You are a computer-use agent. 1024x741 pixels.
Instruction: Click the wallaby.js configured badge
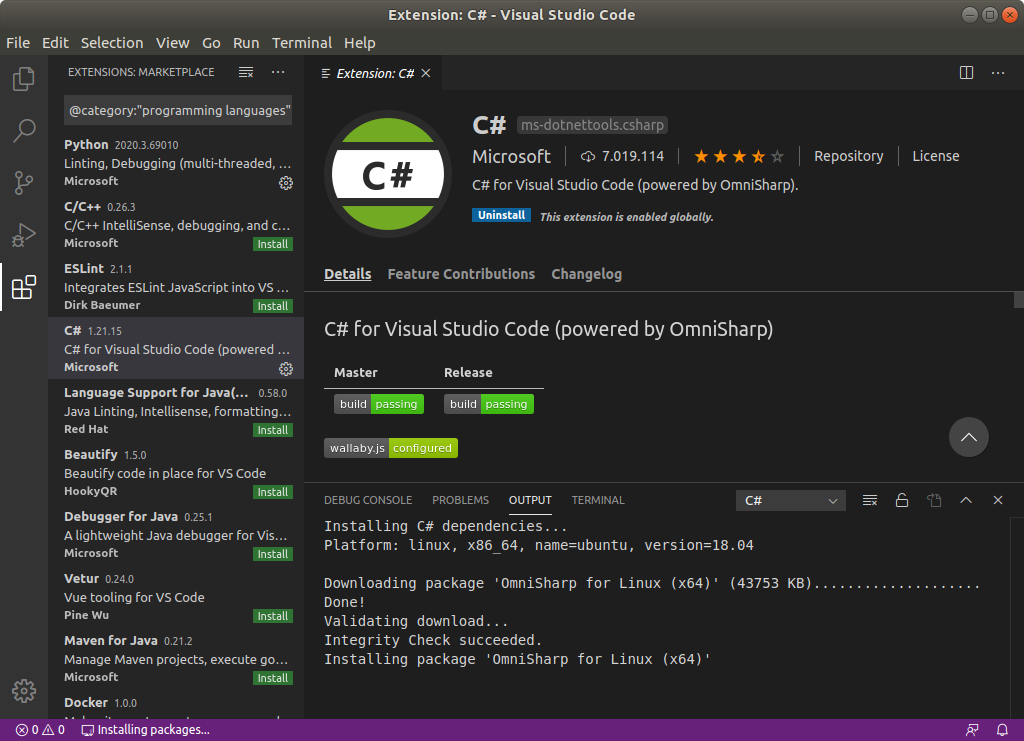pyautogui.click(x=391, y=448)
